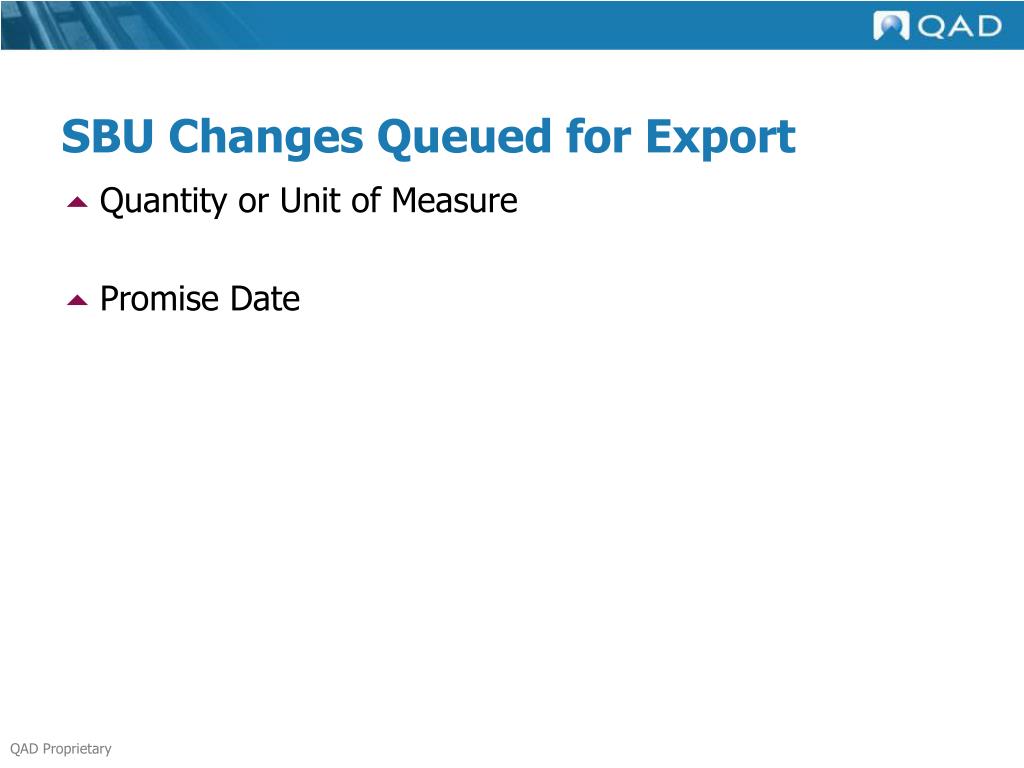Screen dimensions: 1024x768
Task: Click the word Measure in first bullet
Action: tap(455, 199)
